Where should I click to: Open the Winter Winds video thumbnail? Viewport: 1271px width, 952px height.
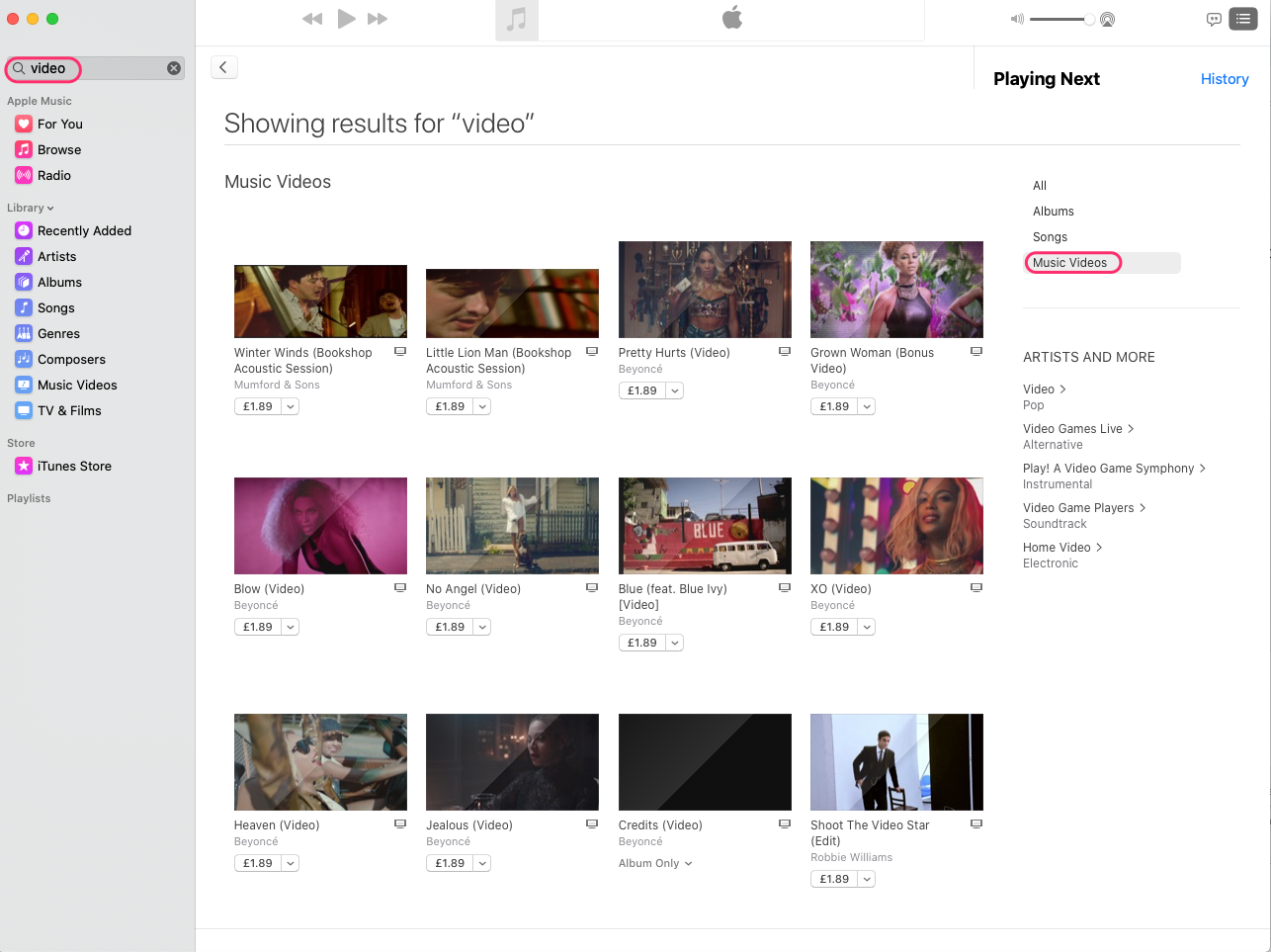point(320,302)
